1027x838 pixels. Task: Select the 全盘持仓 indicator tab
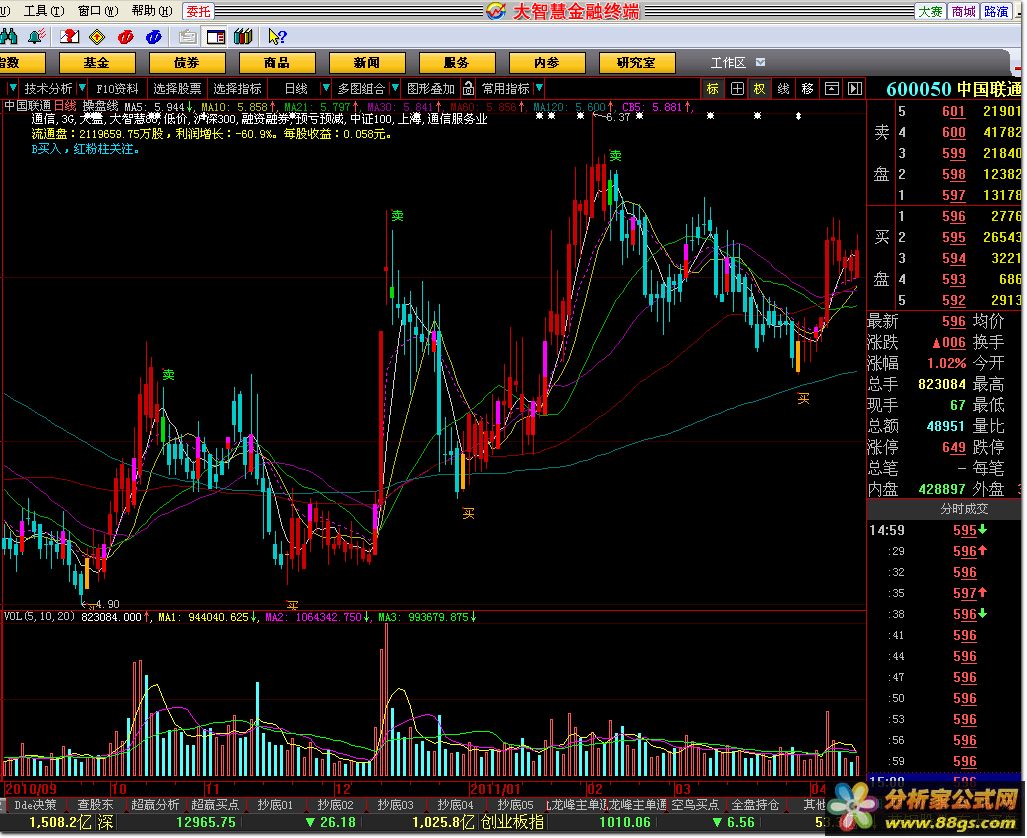coord(755,805)
